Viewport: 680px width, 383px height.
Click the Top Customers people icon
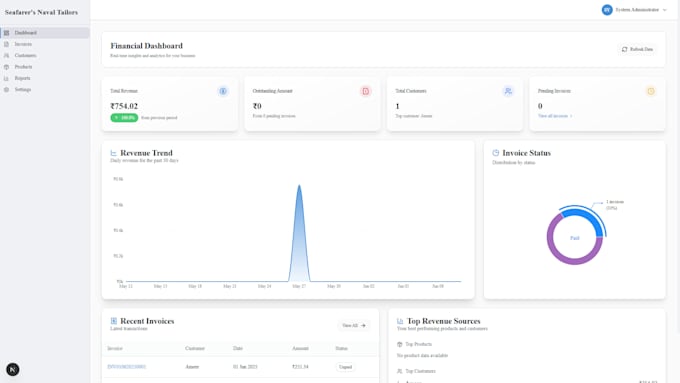(x=399, y=371)
